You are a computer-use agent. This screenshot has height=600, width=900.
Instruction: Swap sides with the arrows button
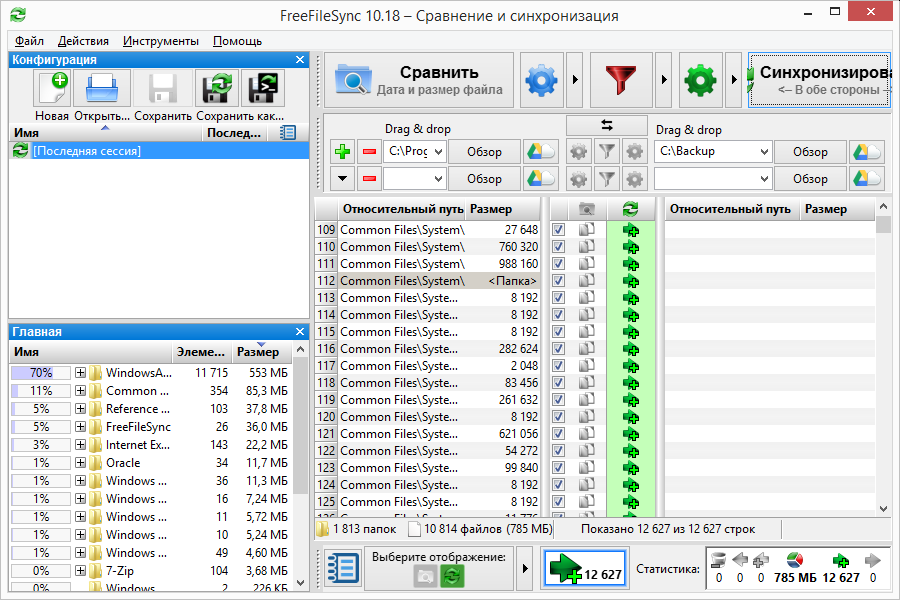(x=607, y=125)
